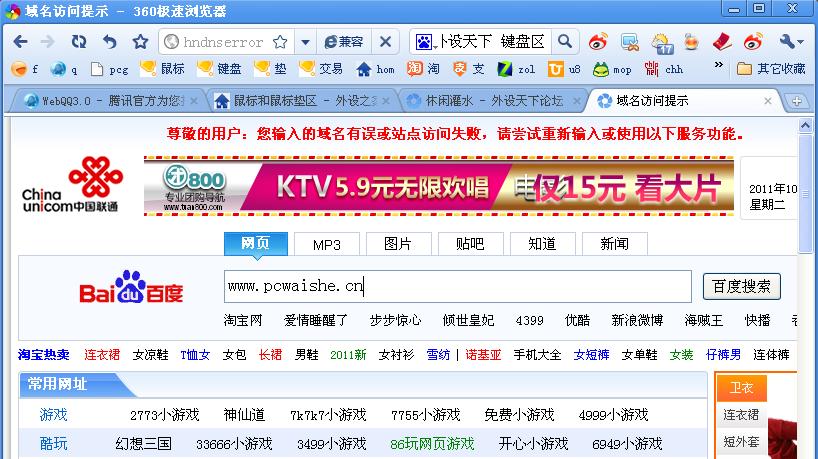Select the 图片 search category tab
This screenshot has height=459, width=818.
pyautogui.click(x=398, y=244)
